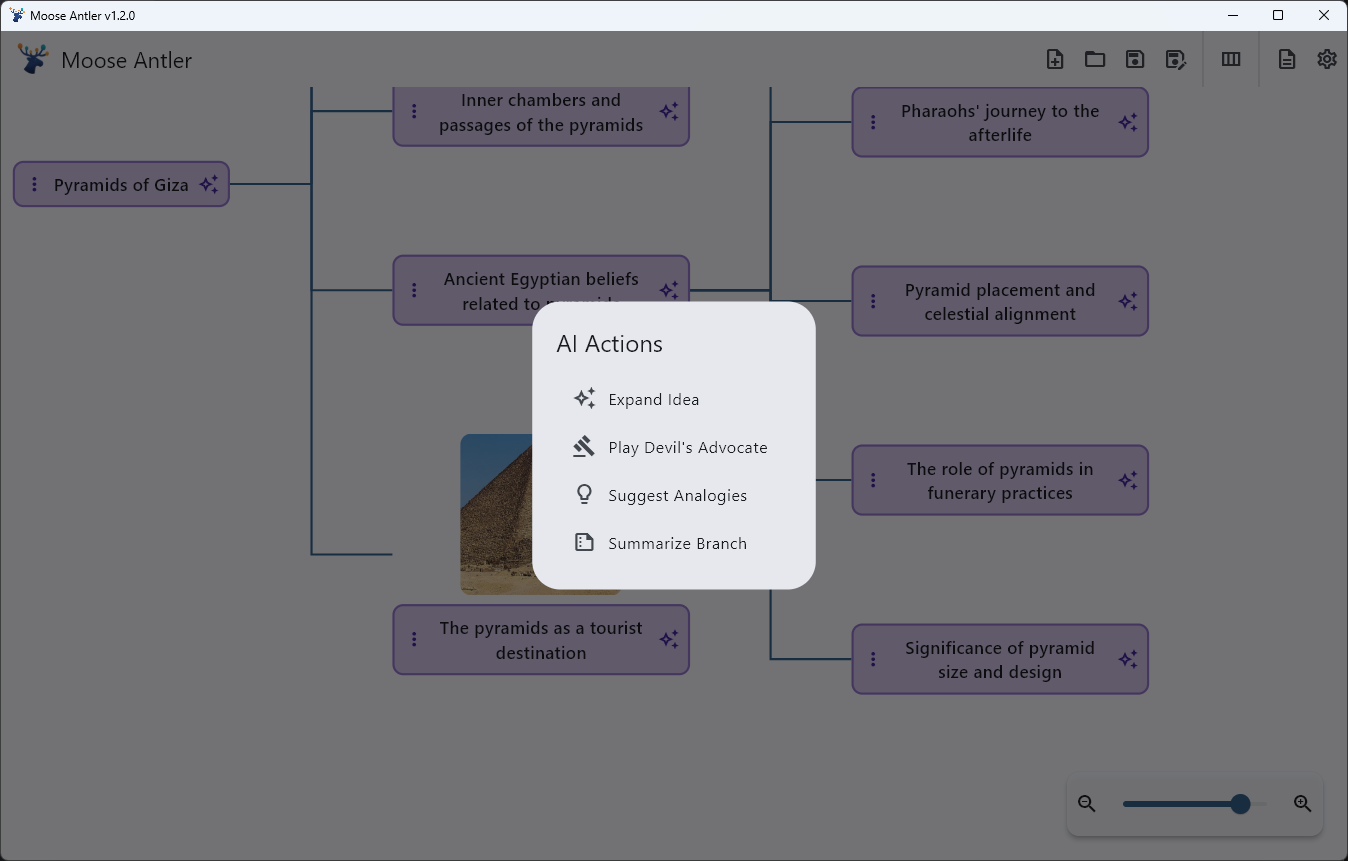Save the mind map with the save icon
1348x861 pixels.
[x=1135, y=60]
